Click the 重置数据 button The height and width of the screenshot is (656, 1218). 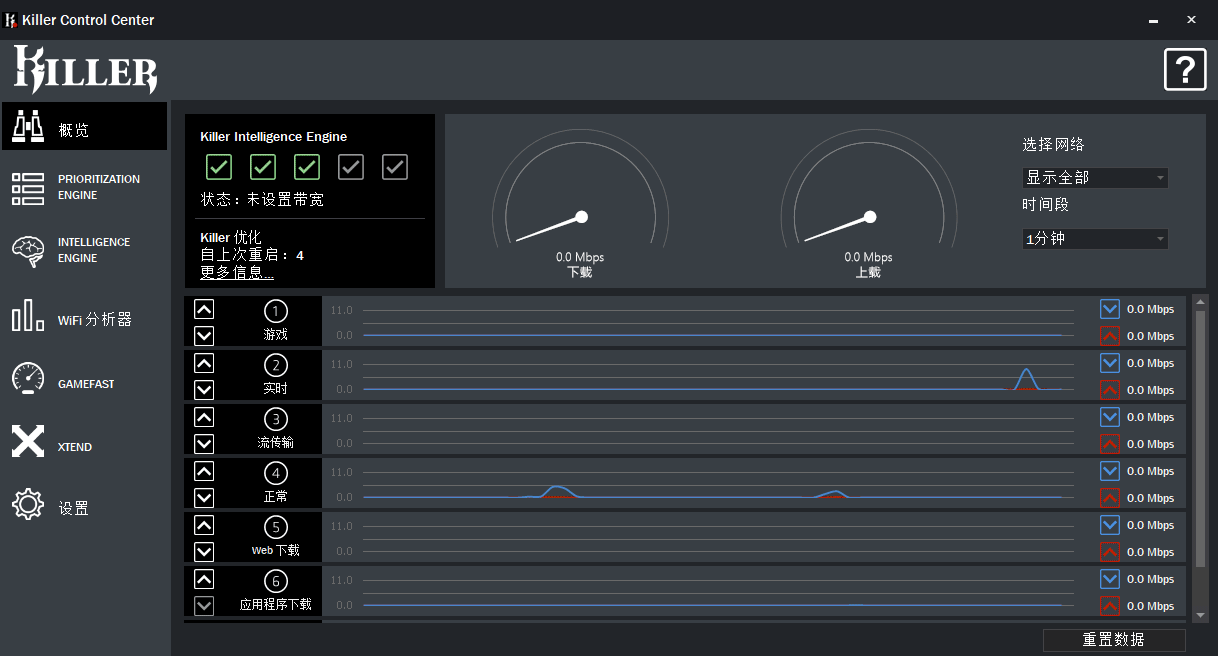coord(1114,640)
